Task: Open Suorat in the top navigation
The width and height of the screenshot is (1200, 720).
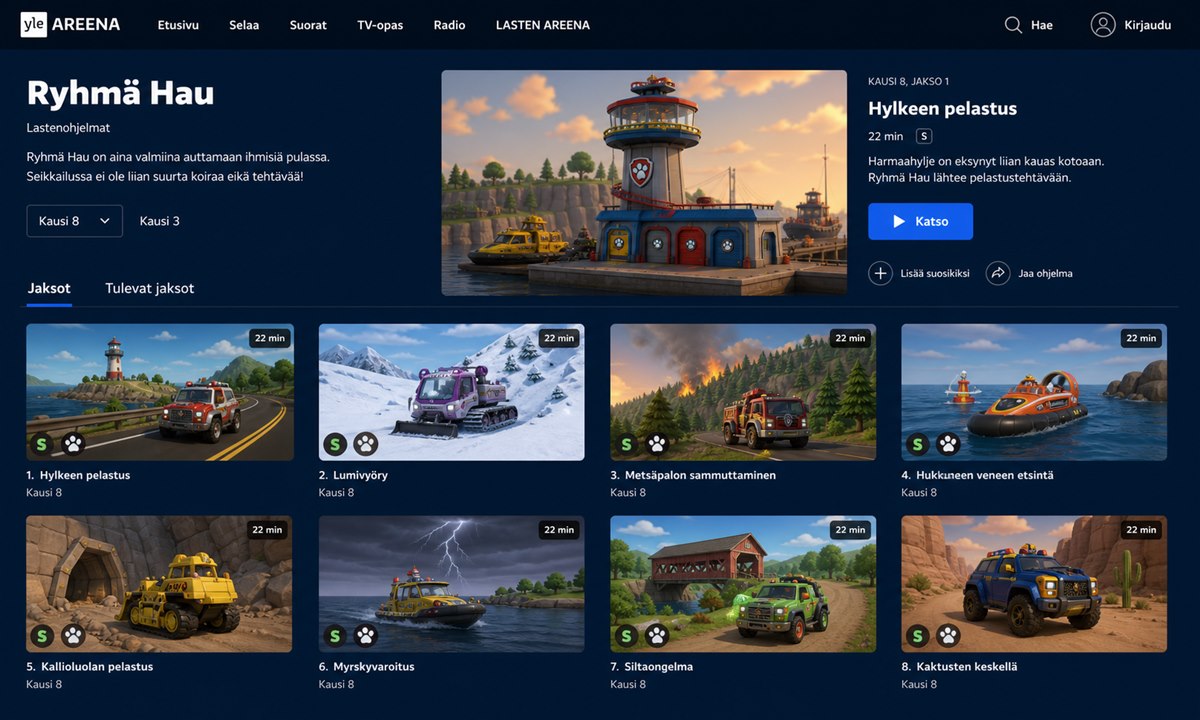Action: click(x=308, y=25)
